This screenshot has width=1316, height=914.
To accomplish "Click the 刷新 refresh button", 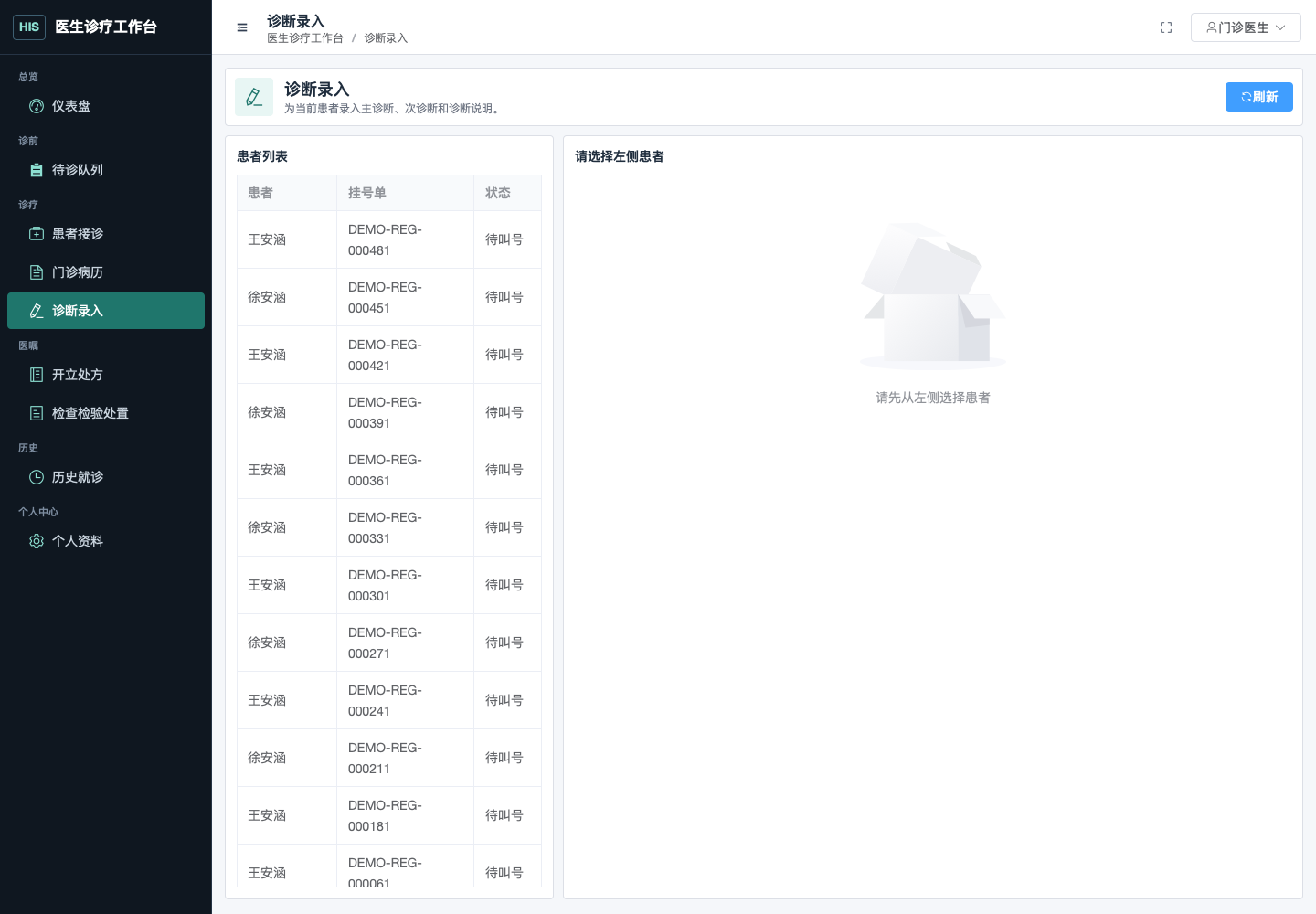I will (1259, 97).
